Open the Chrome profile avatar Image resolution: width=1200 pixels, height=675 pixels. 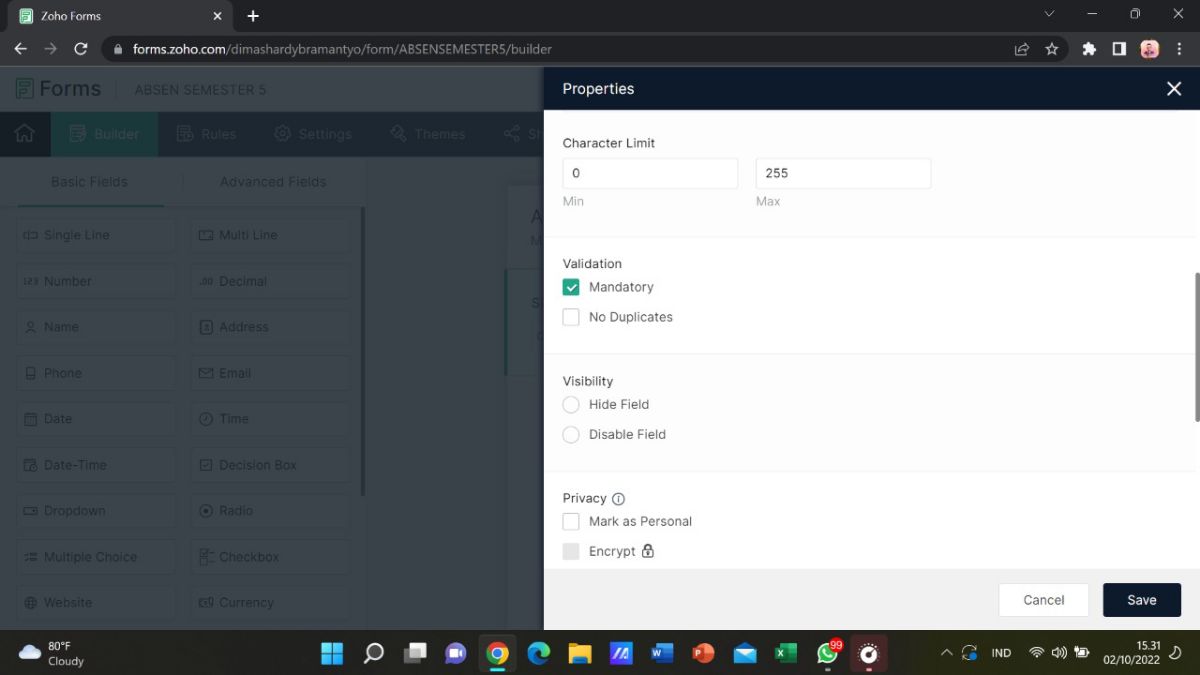(1149, 48)
